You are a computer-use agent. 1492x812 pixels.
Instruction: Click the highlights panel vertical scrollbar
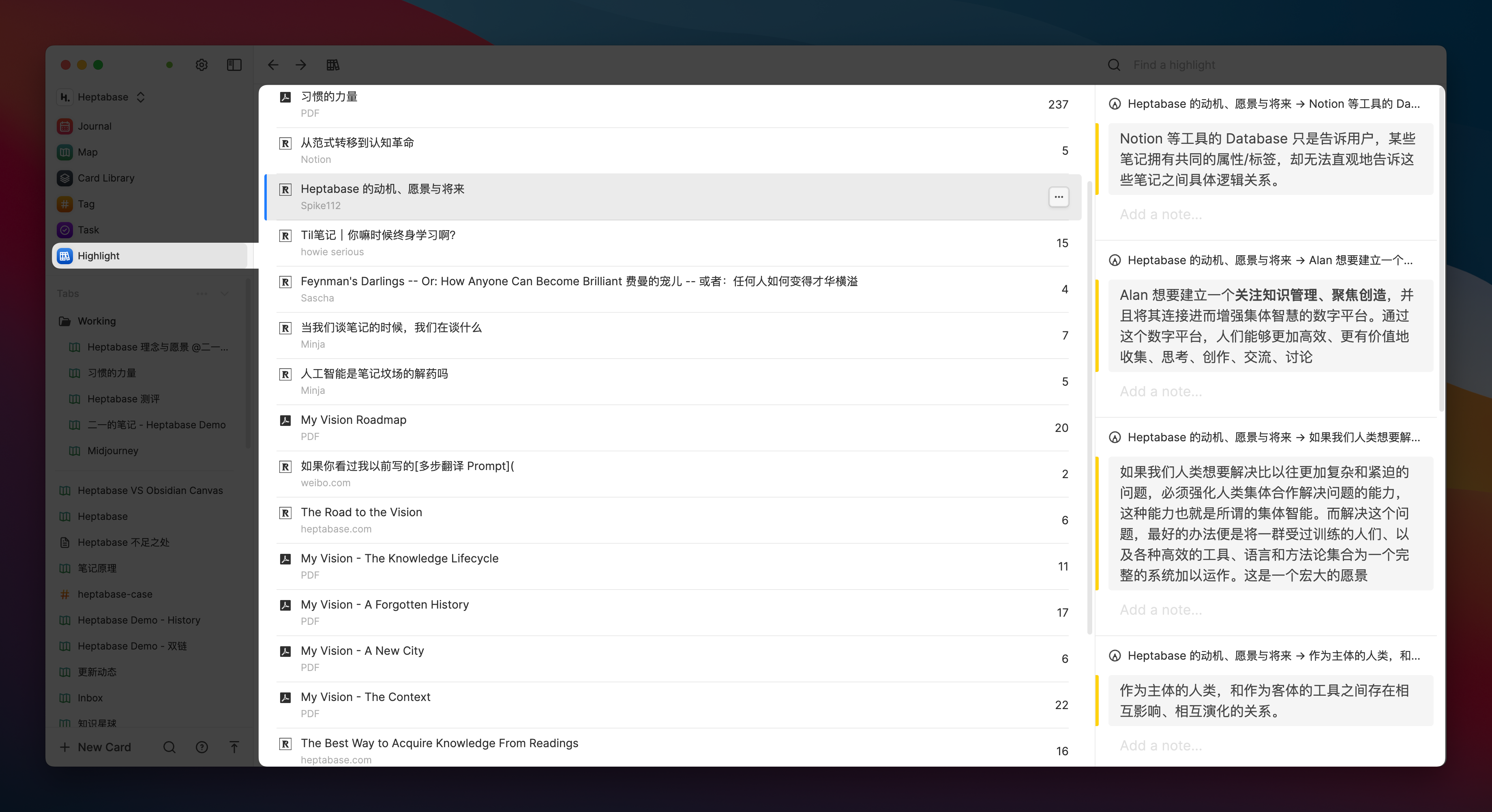pyautogui.click(x=1441, y=249)
